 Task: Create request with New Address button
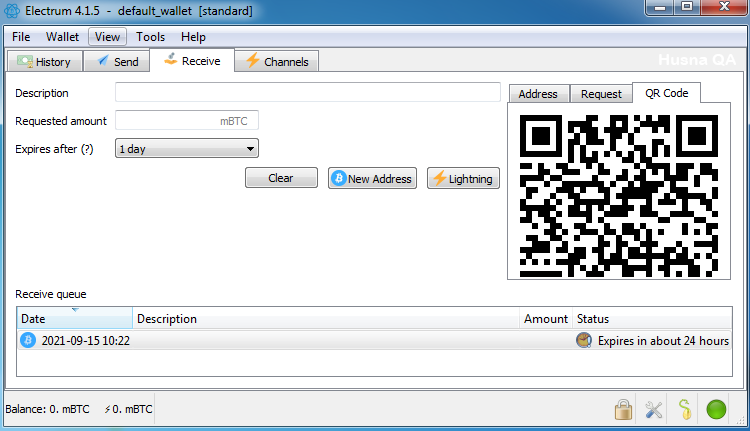tap(372, 178)
